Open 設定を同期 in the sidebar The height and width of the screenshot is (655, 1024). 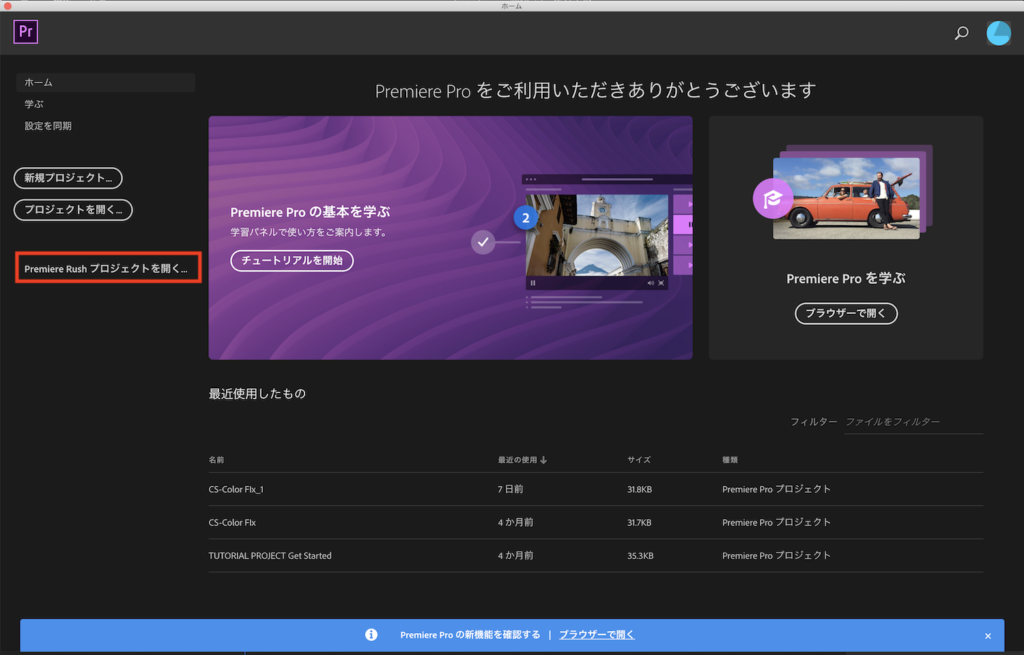pyautogui.click(x=48, y=126)
